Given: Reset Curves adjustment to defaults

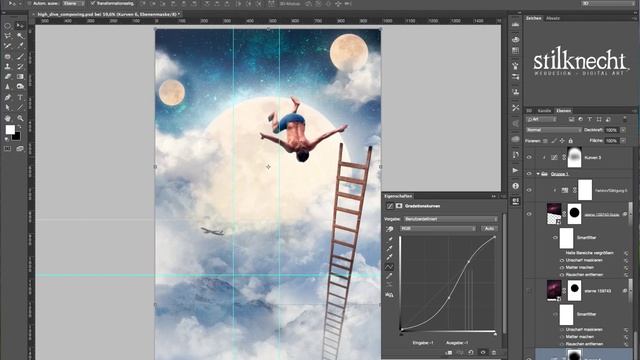Looking at the screenshot, I should tap(471, 352).
